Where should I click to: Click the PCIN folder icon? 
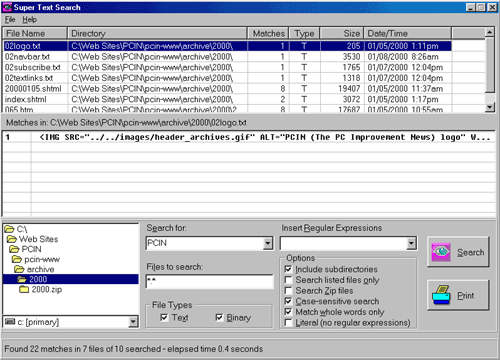click(x=14, y=249)
